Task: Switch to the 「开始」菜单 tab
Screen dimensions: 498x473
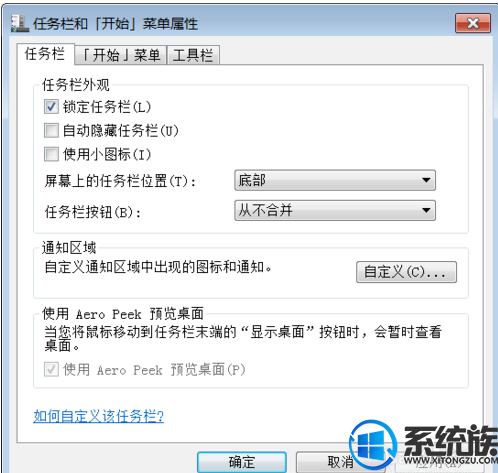Action: (x=121, y=55)
